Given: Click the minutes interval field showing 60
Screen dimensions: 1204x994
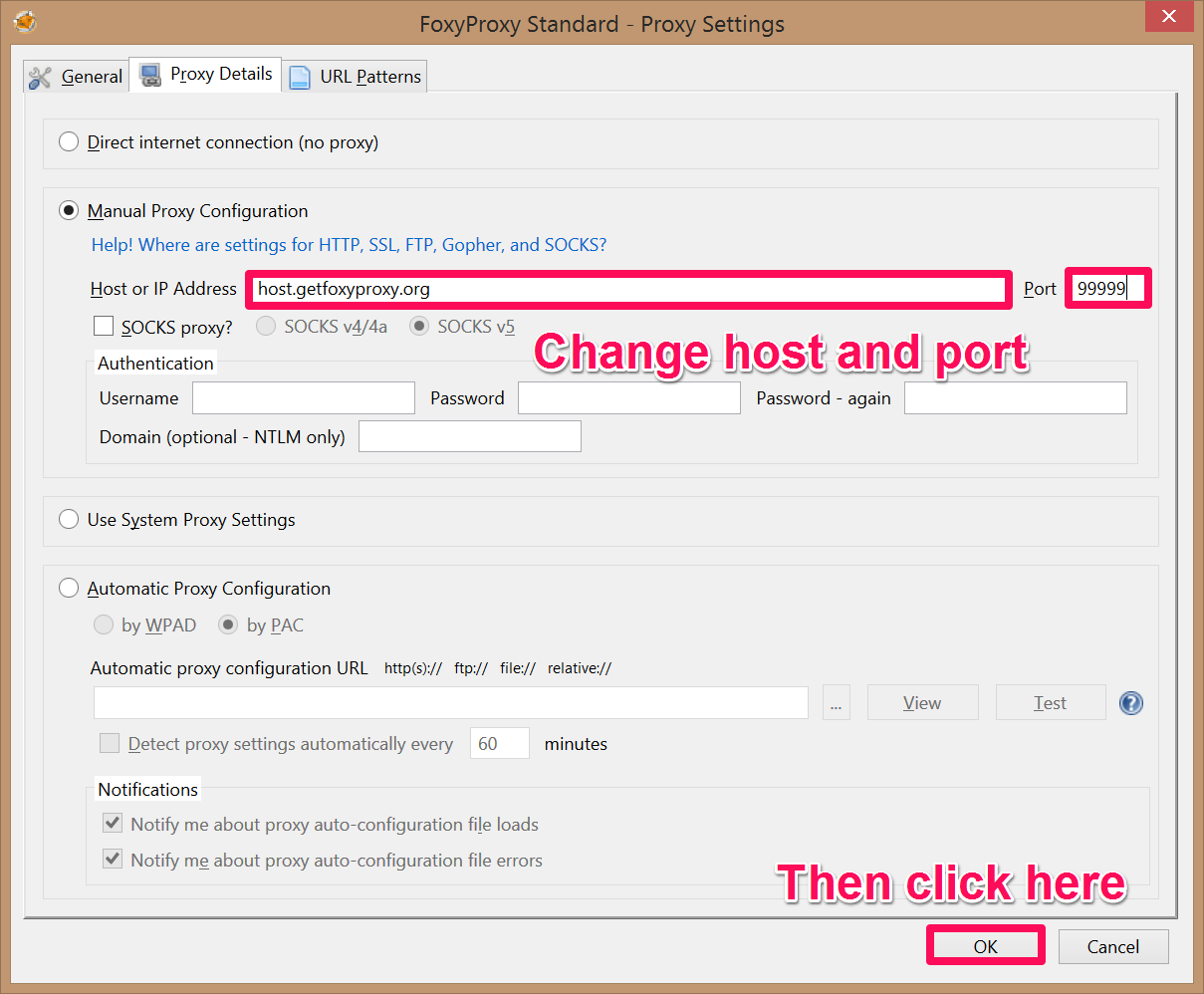Looking at the screenshot, I should tap(500, 743).
